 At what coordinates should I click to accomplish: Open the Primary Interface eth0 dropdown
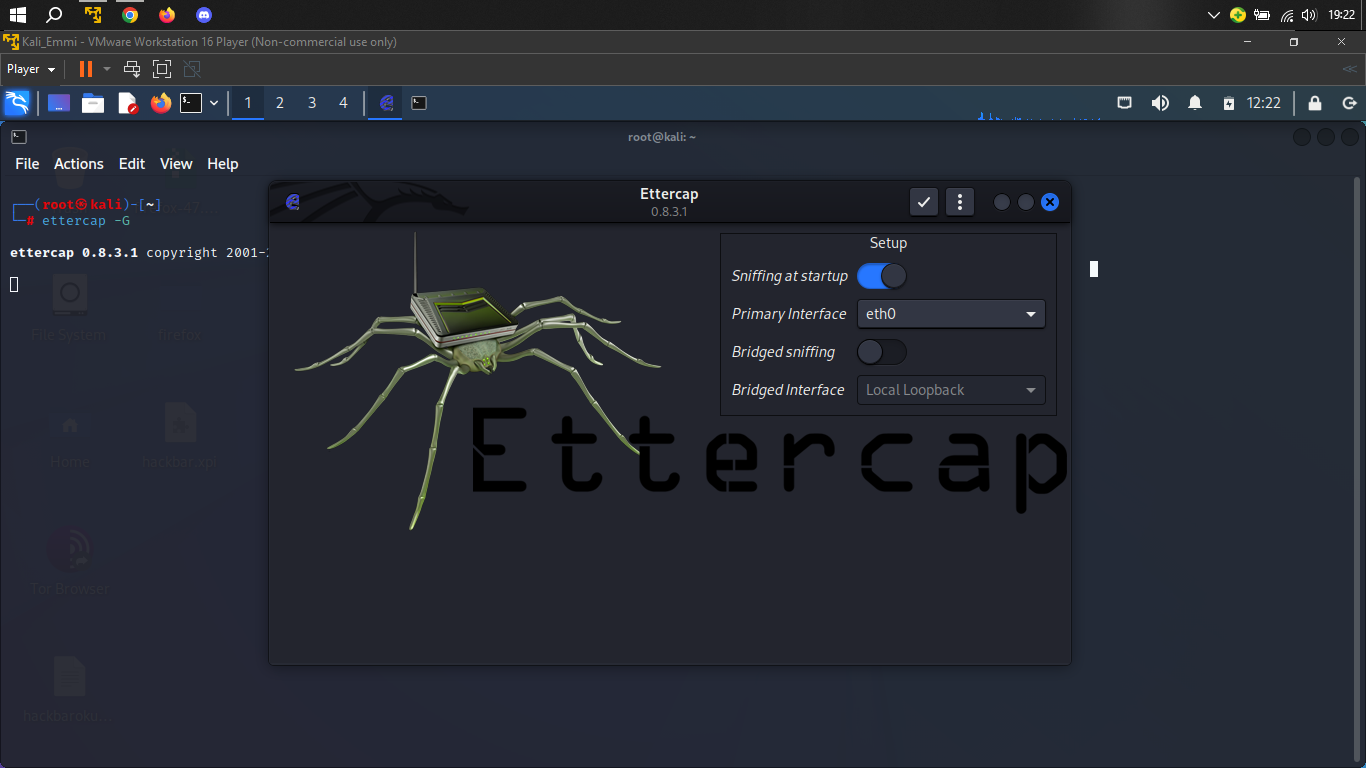pyautogui.click(x=951, y=314)
